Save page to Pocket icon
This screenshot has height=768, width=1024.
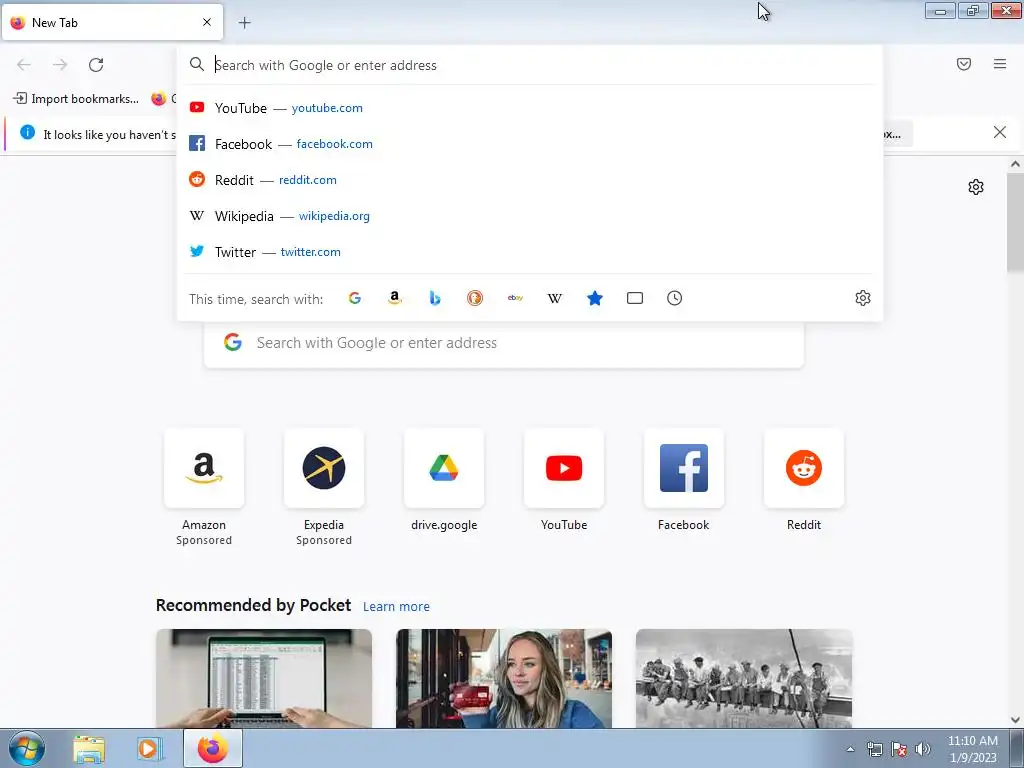[964, 64]
